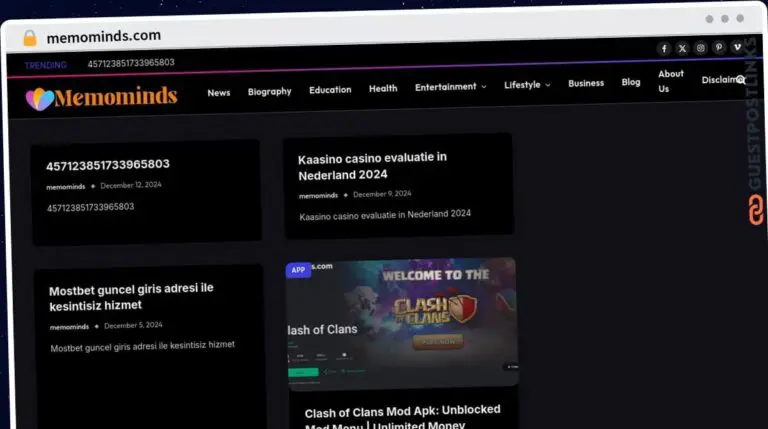
Task: Click the Memominds heart logo
Action: pyautogui.click(x=40, y=98)
